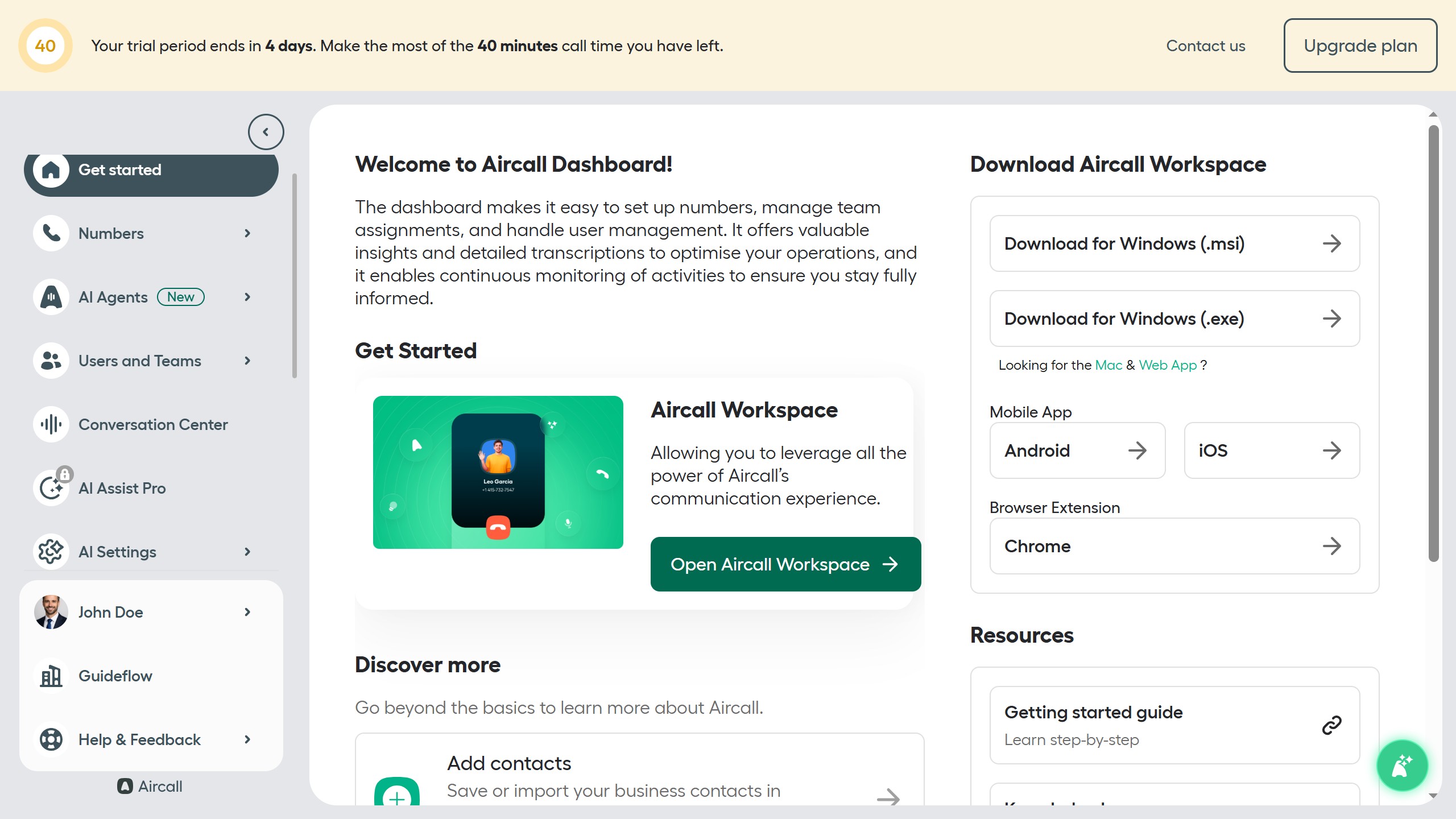Image resolution: width=1456 pixels, height=819 pixels.
Task: Click the scrollbar up arrow at page top
Action: [x=1433, y=114]
